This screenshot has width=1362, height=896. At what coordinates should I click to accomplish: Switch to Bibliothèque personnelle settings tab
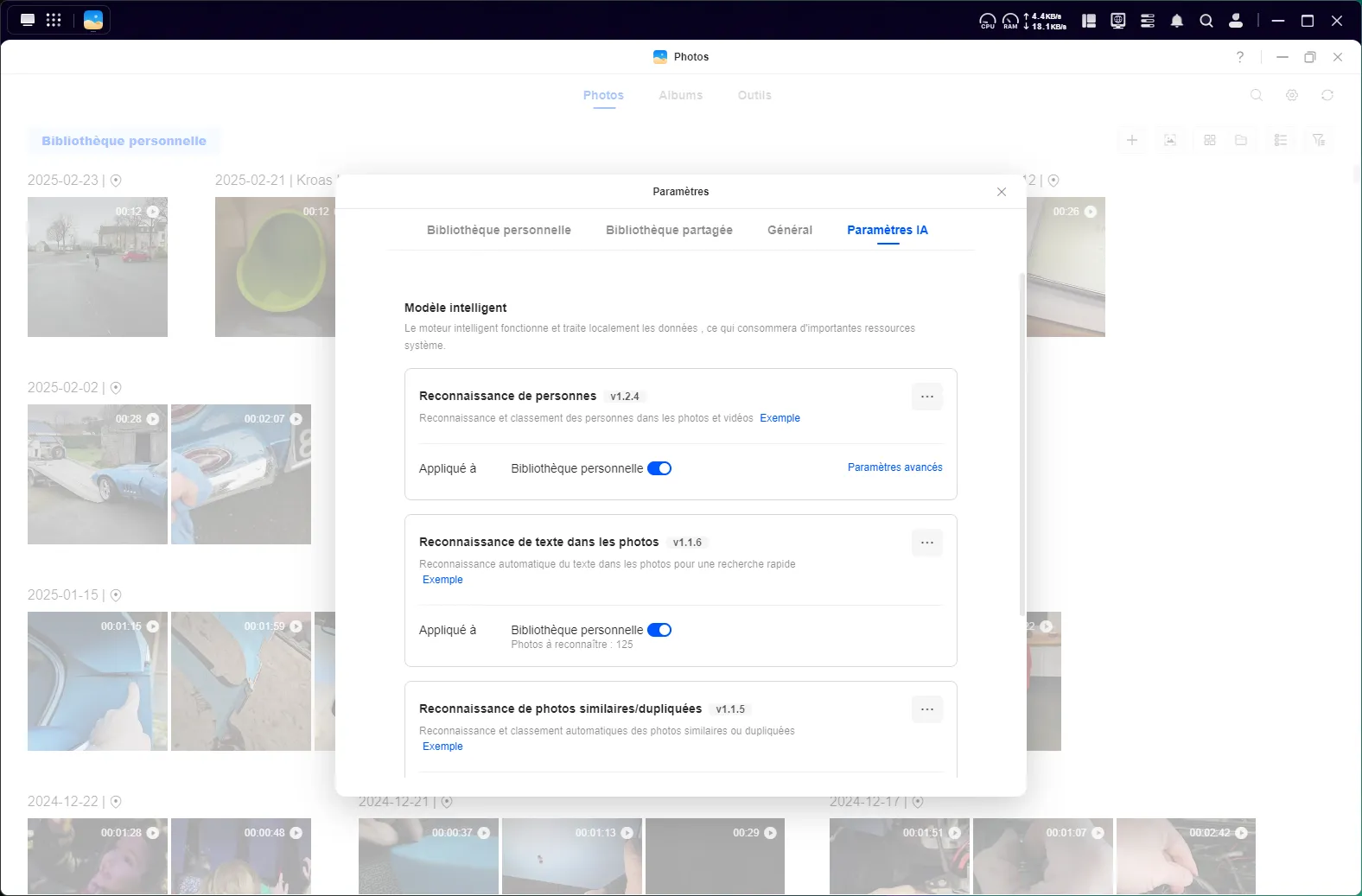coord(499,230)
